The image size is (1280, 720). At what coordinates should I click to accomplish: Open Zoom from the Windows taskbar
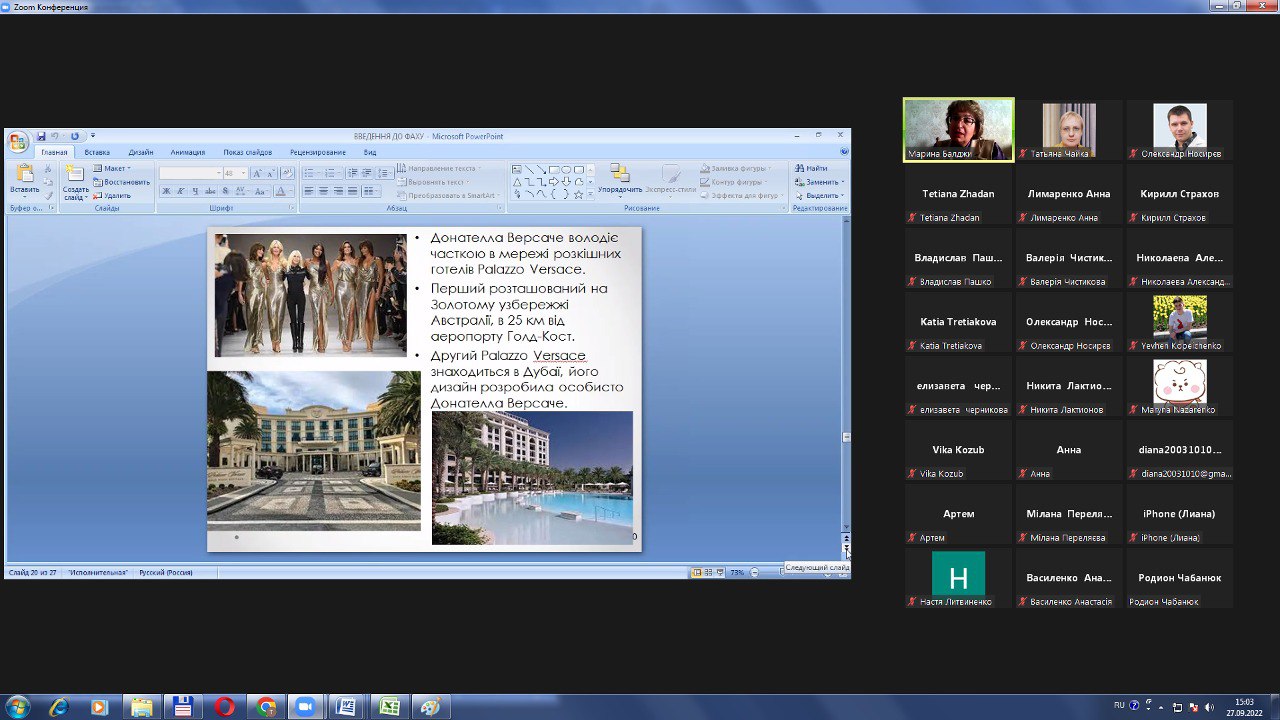click(303, 707)
